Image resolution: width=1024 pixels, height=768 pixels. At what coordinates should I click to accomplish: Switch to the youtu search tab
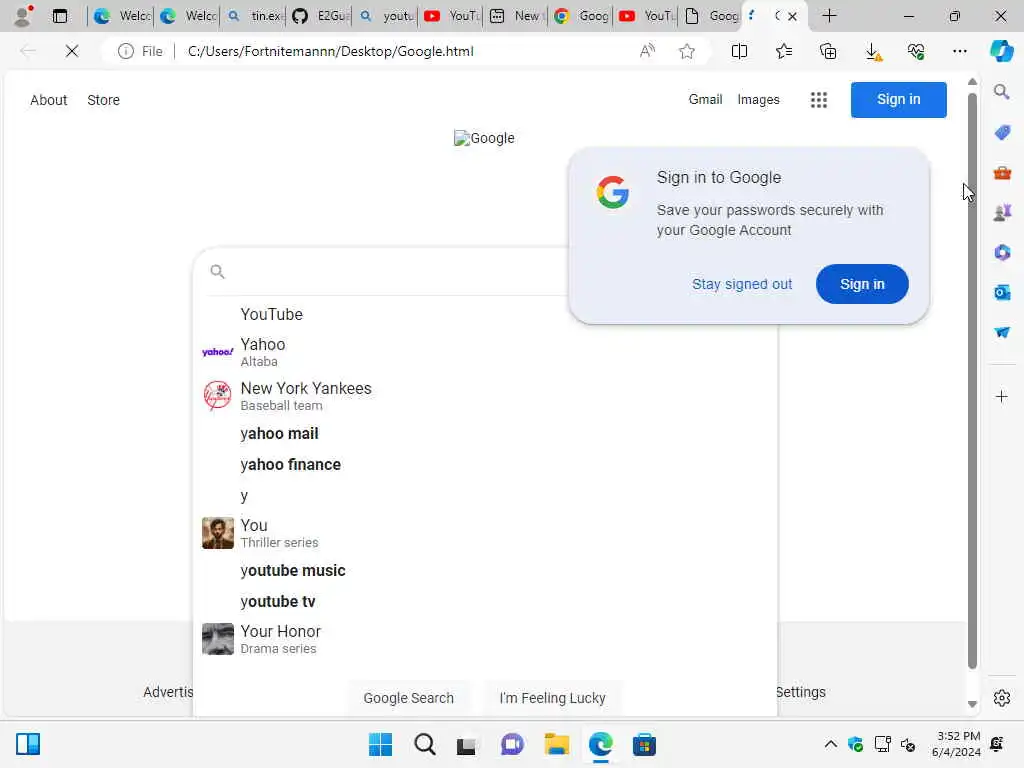click(x=385, y=16)
